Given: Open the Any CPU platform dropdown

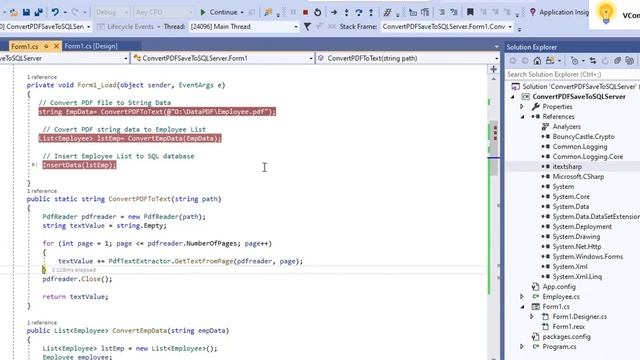Looking at the screenshot, I should [x=163, y=12].
